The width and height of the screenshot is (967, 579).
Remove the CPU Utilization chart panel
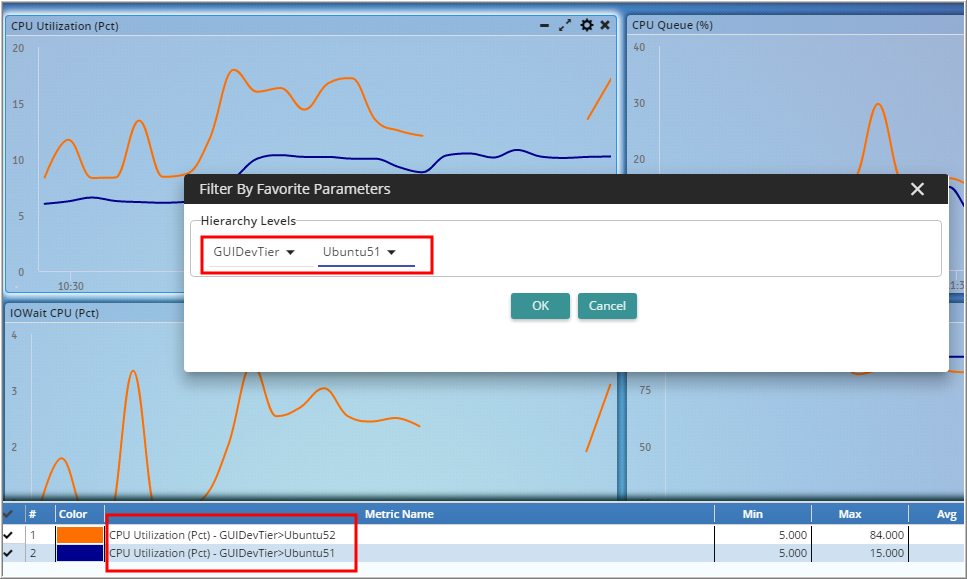605,25
